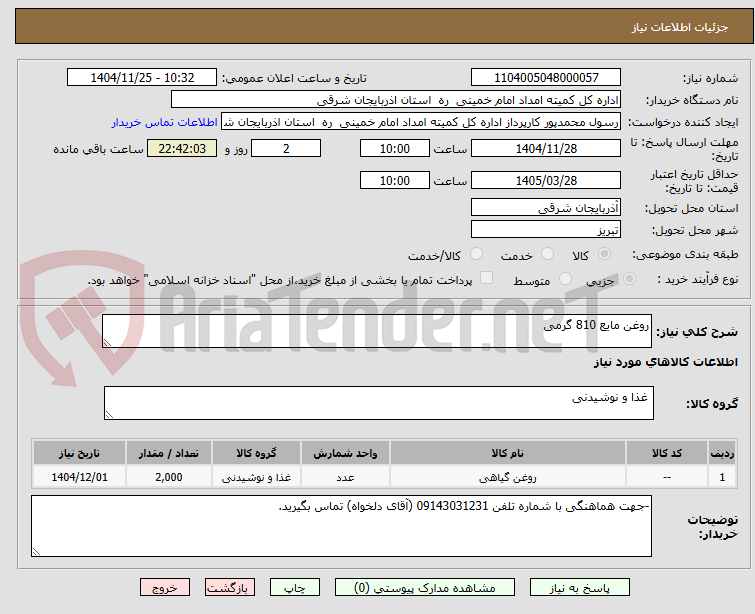This screenshot has height=614, width=755.
Task: Click the واحد شمارش column header
Action: click(345, 453)
